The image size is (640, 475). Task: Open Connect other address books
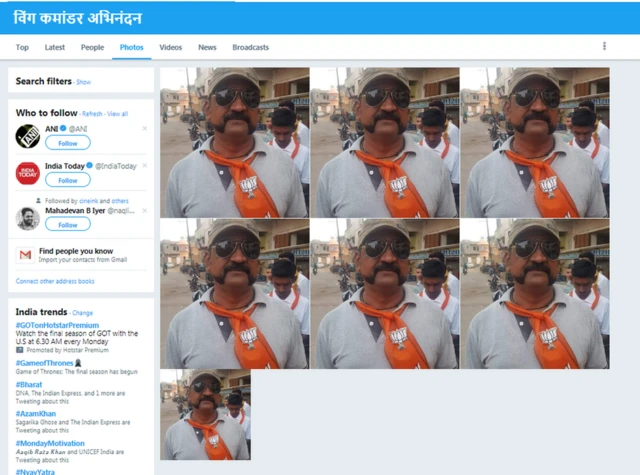coord(55,281)
